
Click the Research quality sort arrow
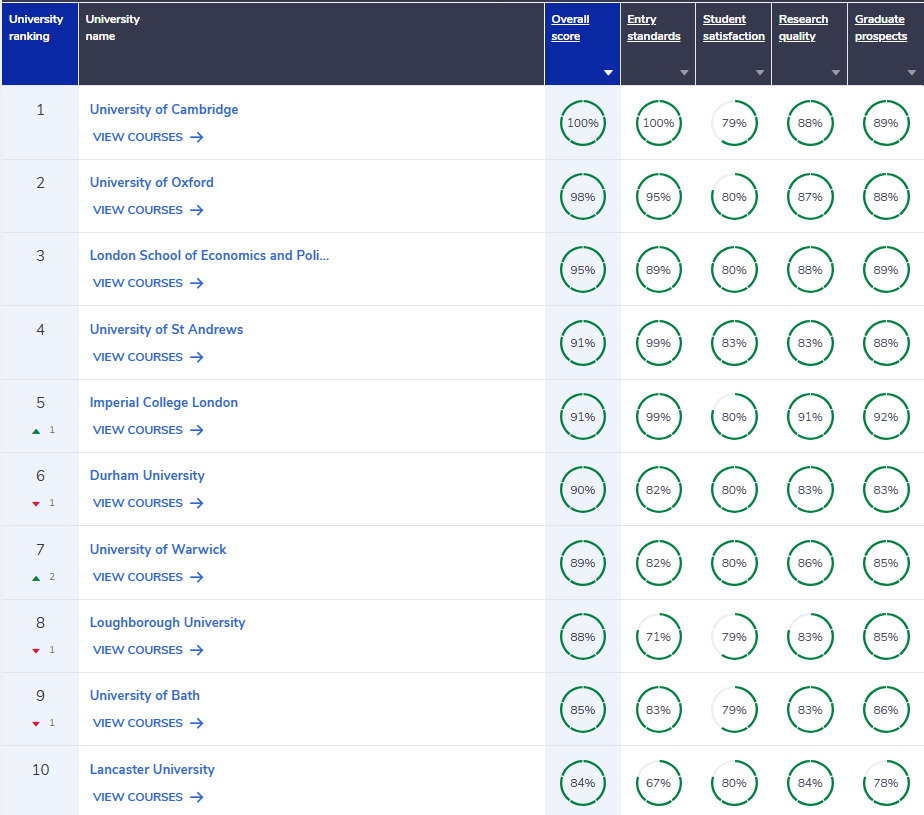(836, 72)
